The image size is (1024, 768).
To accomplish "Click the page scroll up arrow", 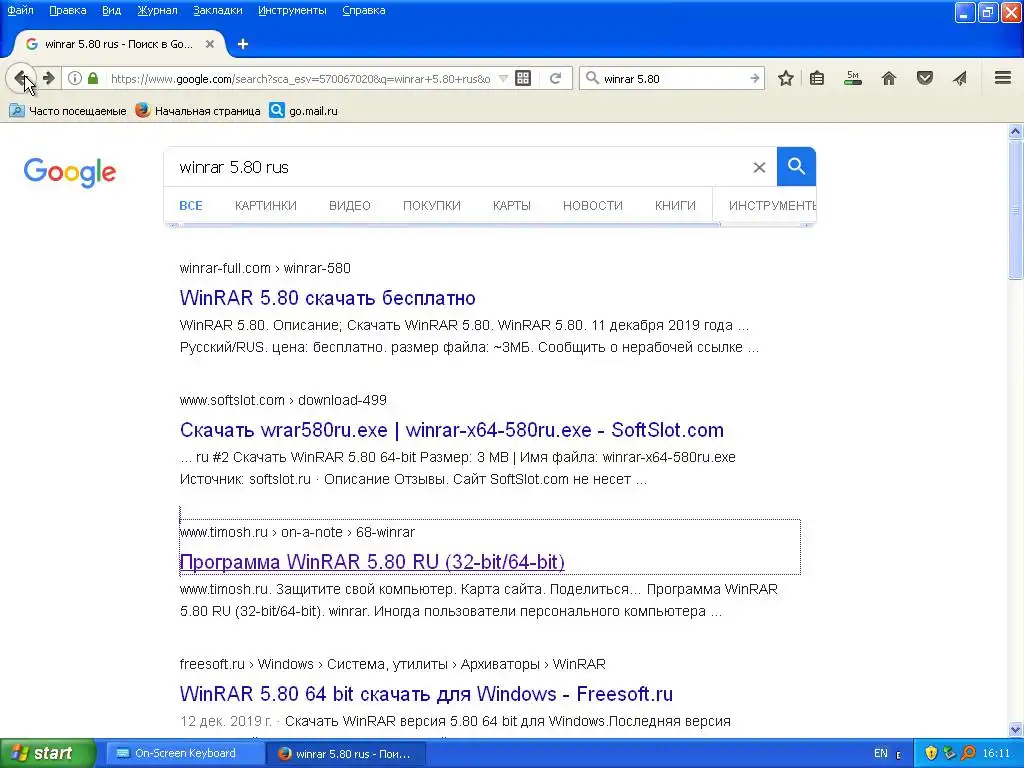I will 1016,131.
